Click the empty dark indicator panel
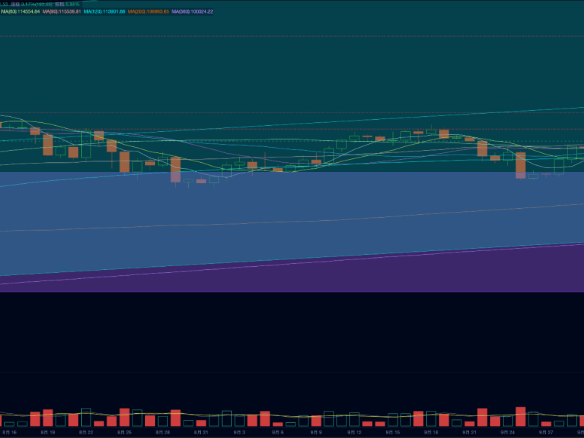Screen dimensions: 584x438 pos(292,332)
